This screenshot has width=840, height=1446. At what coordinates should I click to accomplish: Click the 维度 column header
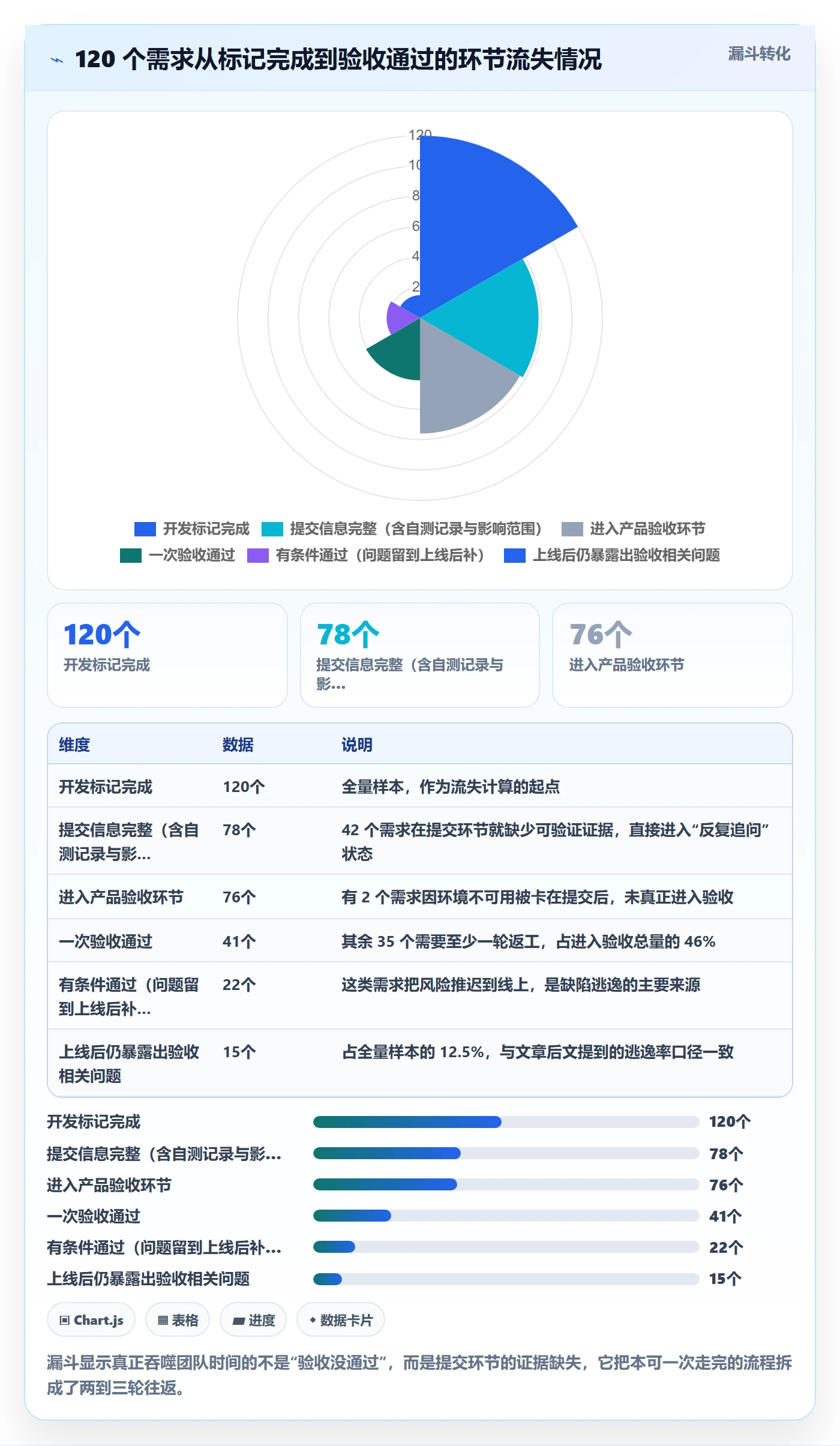(74, 745)
